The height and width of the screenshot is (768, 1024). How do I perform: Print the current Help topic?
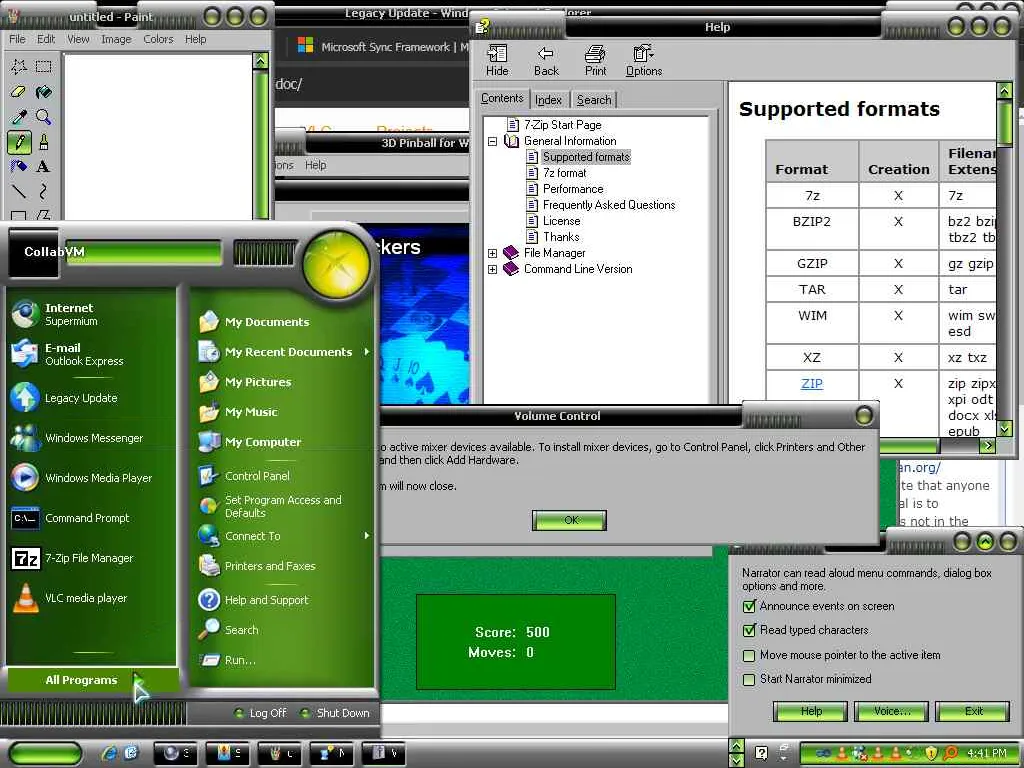pyautogui.click(x=595, y=61)
